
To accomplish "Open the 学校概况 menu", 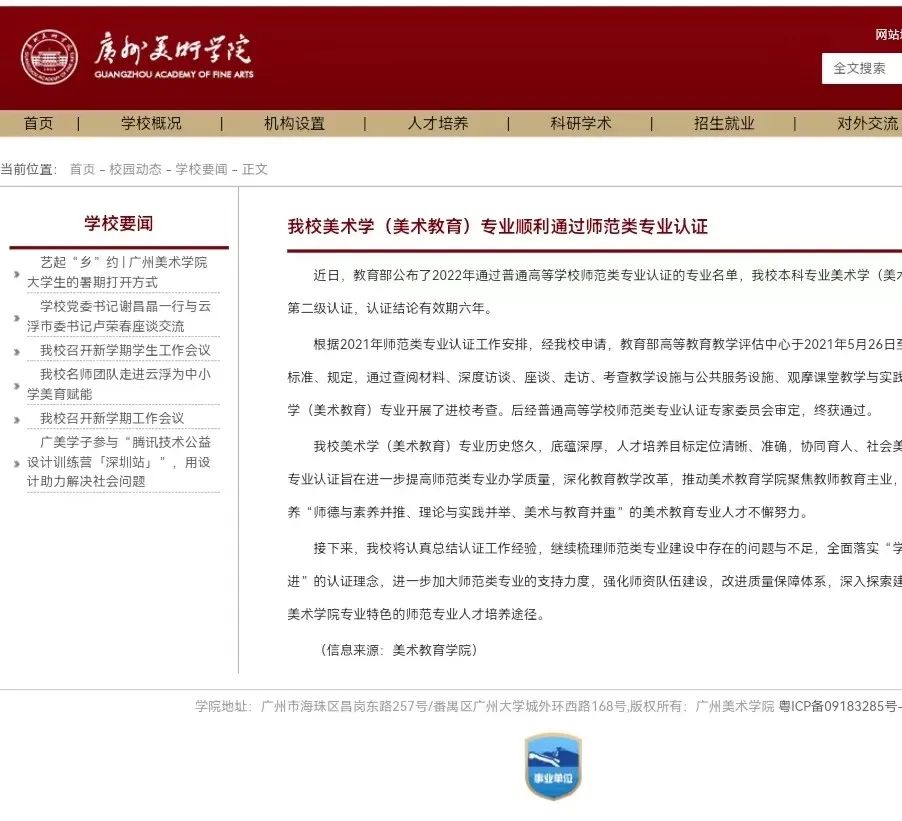I will pyautogui.click(x=151, y=123).
